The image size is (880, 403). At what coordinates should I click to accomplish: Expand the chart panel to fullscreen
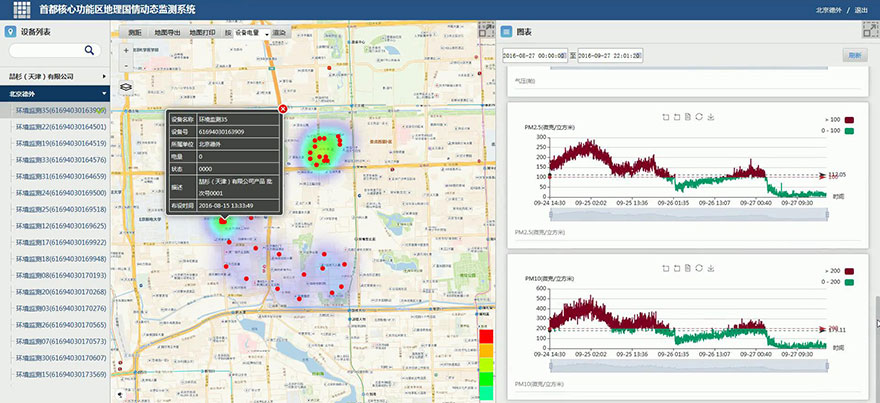869,31
